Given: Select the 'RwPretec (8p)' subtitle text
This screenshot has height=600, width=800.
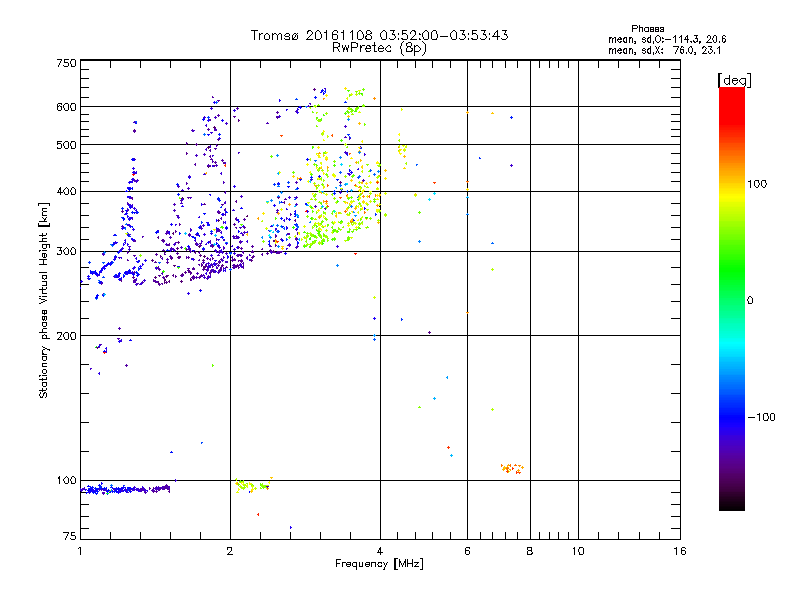Looking at the screenshot, I should click(x=379, y=48).
